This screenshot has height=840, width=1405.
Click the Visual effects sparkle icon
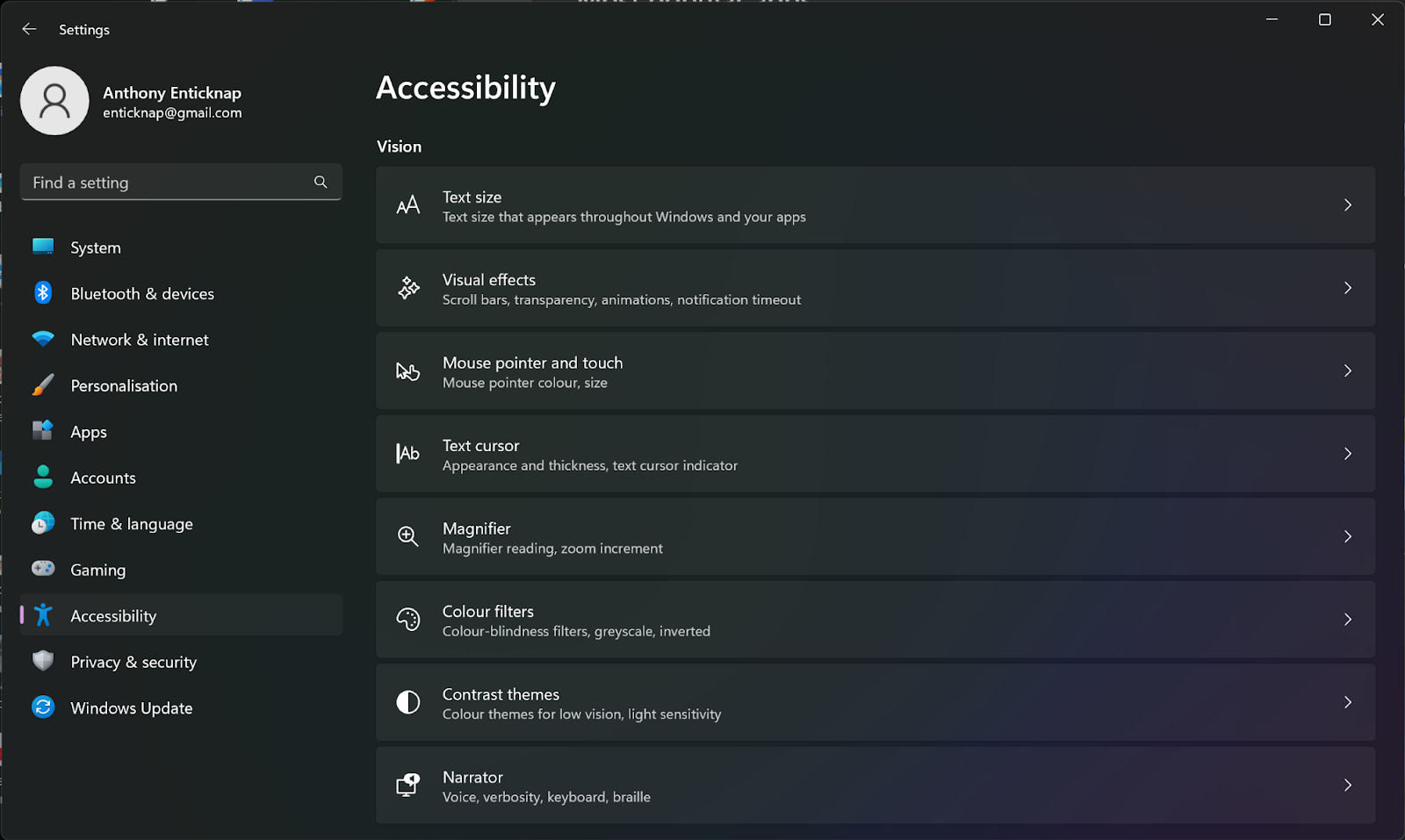408,288
